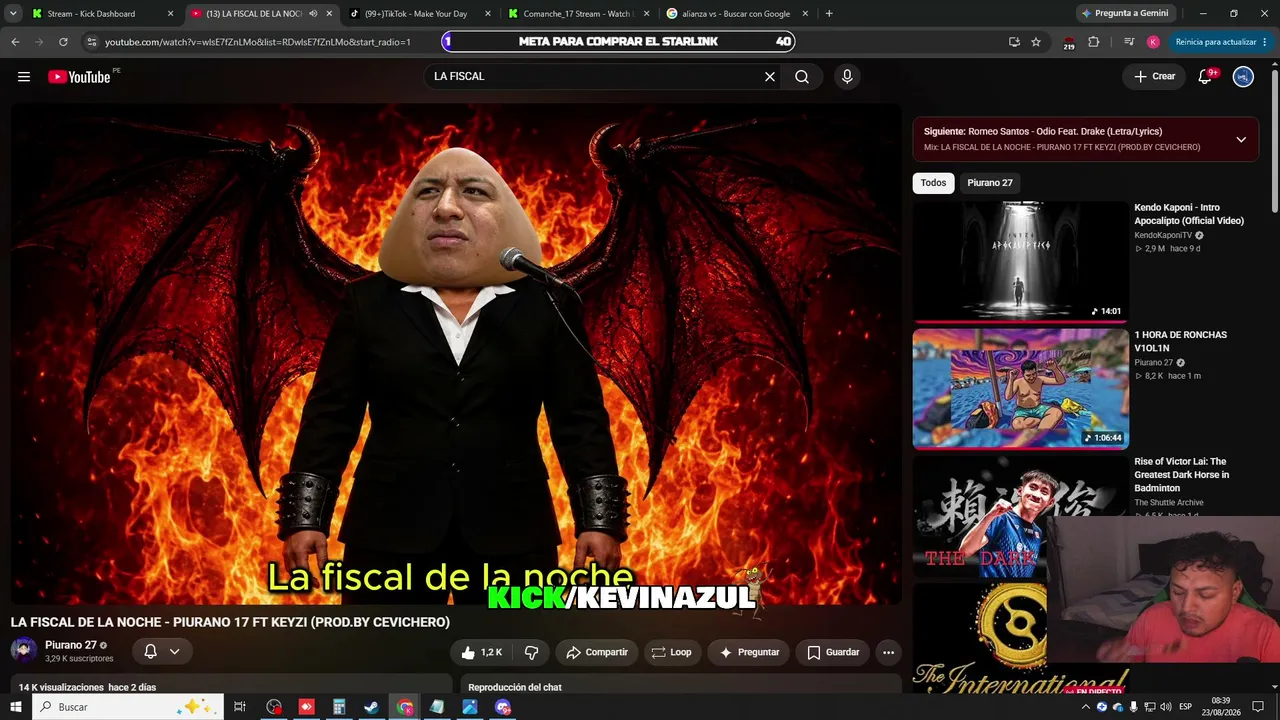
Task: Show hidden system tray icons chevron
Action: pos(1086,707)
